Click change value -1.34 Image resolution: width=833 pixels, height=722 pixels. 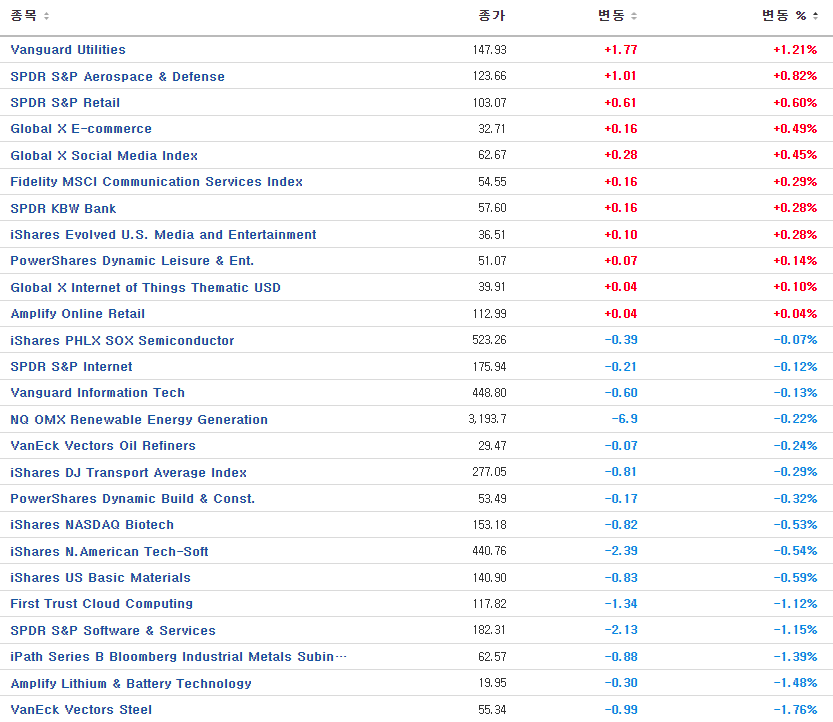pyautogui.click(x=620, y=604)
